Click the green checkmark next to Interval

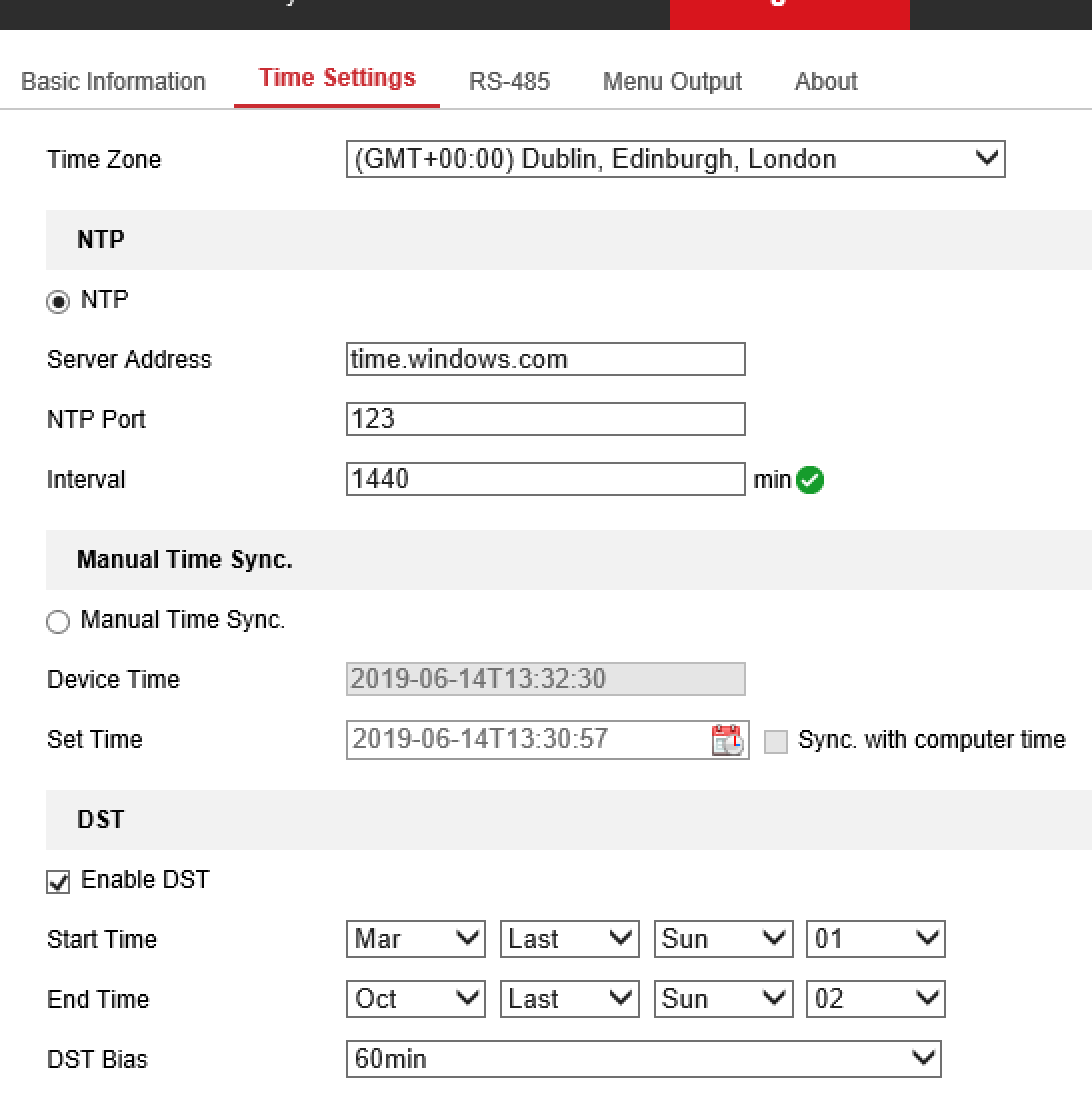point(811,481)
